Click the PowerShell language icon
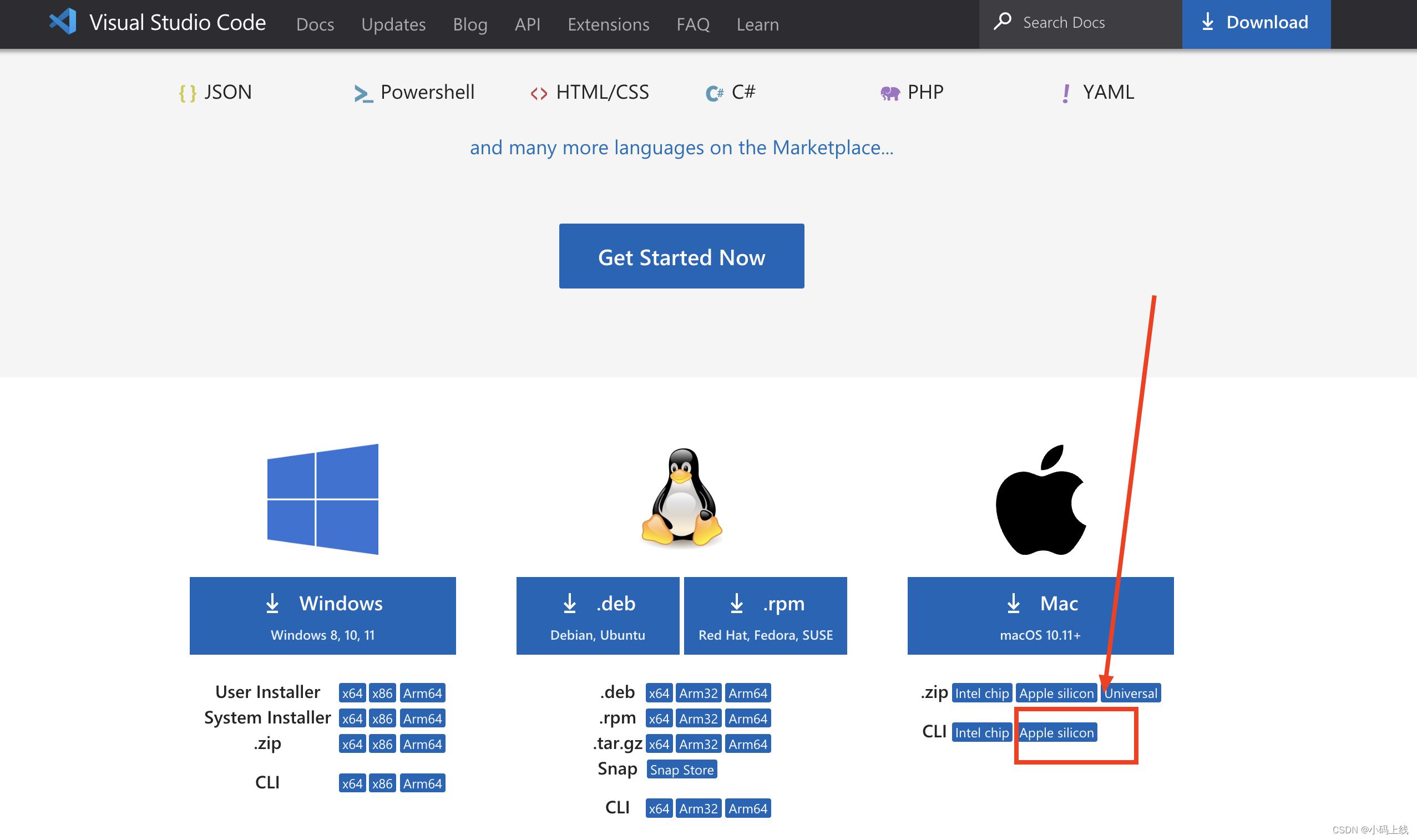The image size is (1417, 840). (362, 92)
